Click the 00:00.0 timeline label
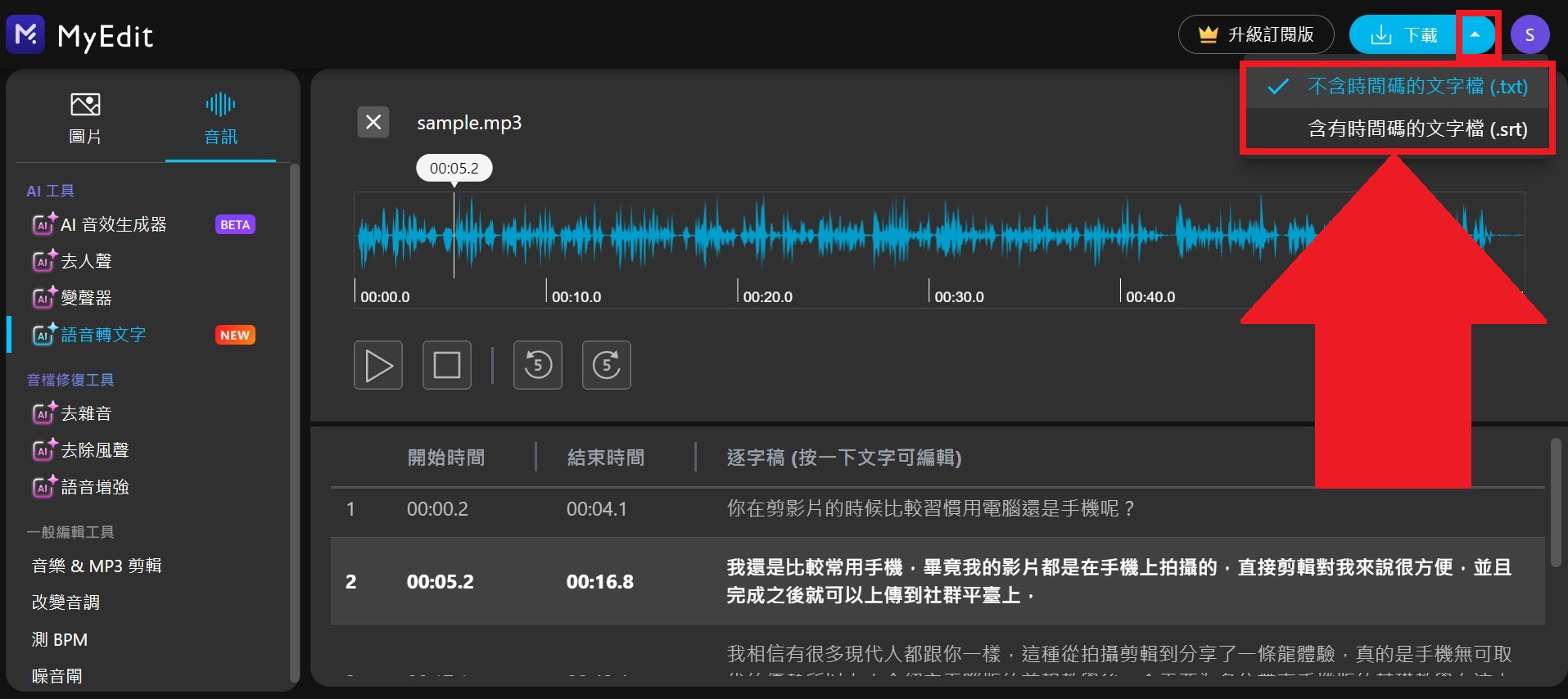The image size is (1568, 699). tap(385, 296)
